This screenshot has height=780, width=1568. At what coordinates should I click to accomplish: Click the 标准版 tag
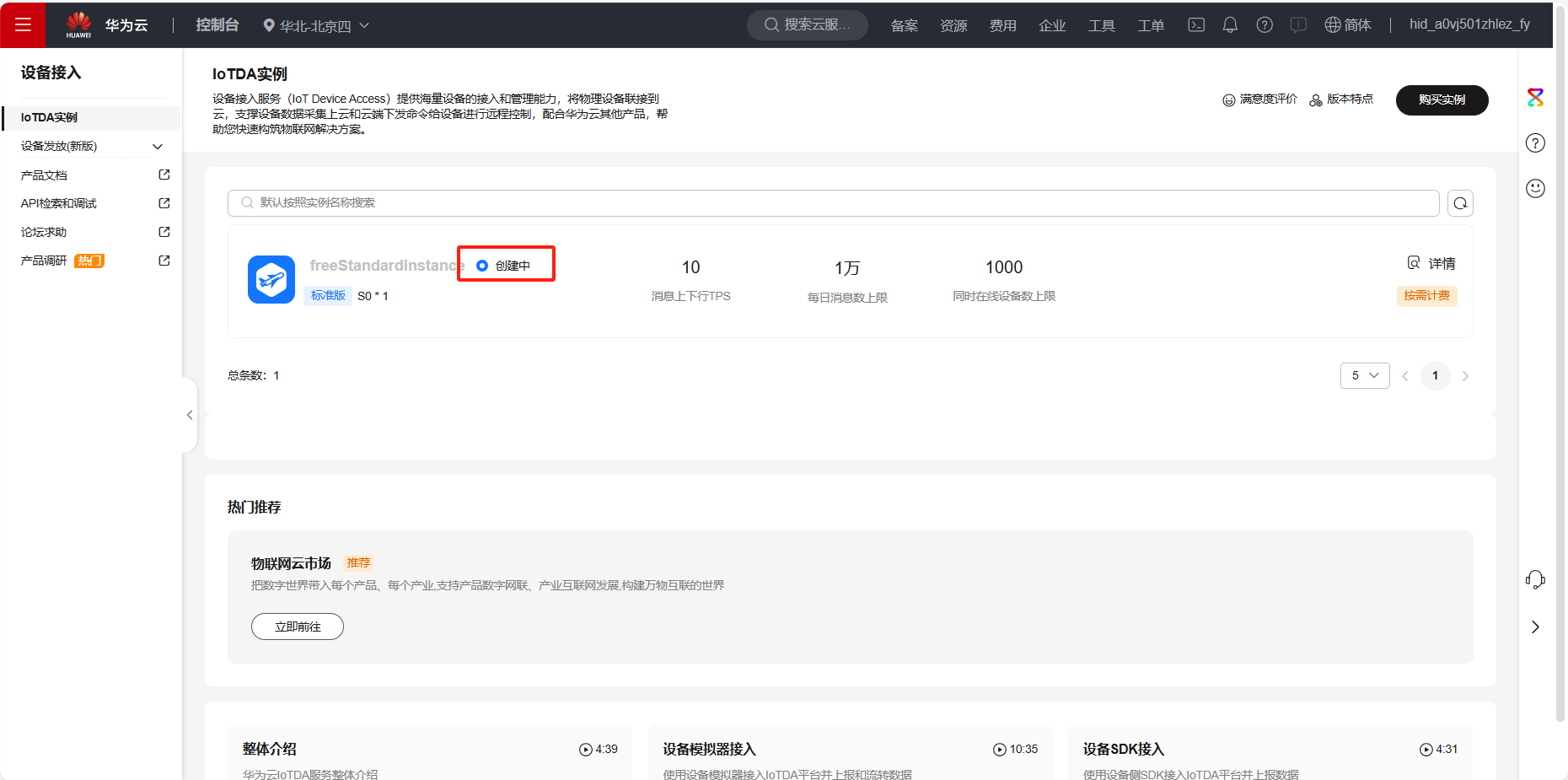(328, 295)
